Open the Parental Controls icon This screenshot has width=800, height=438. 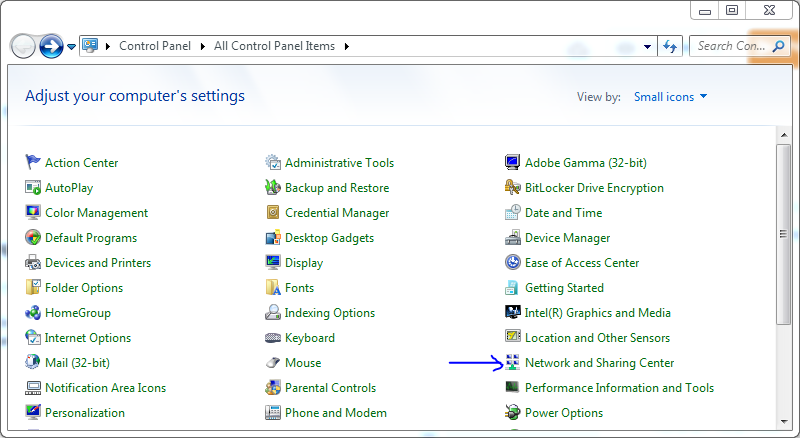point(273,387)
